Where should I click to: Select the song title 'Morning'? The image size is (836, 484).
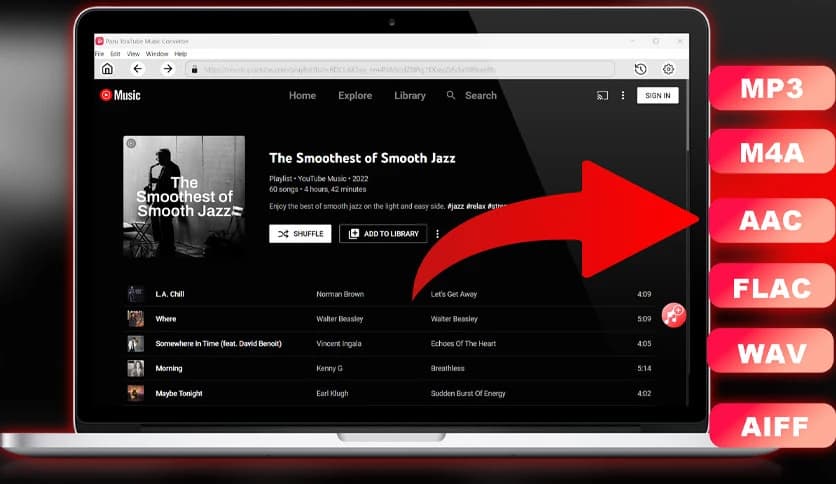[169, 368]
